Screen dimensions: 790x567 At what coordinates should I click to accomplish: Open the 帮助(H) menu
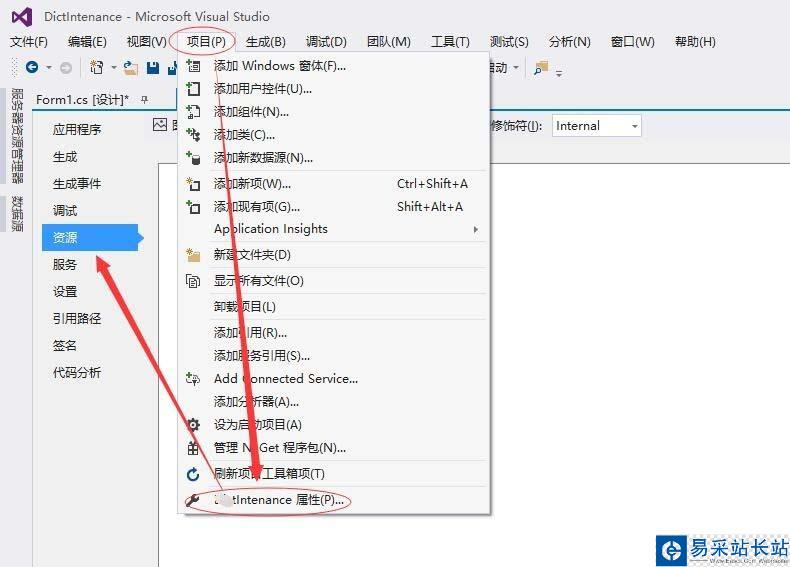point(695,42)
